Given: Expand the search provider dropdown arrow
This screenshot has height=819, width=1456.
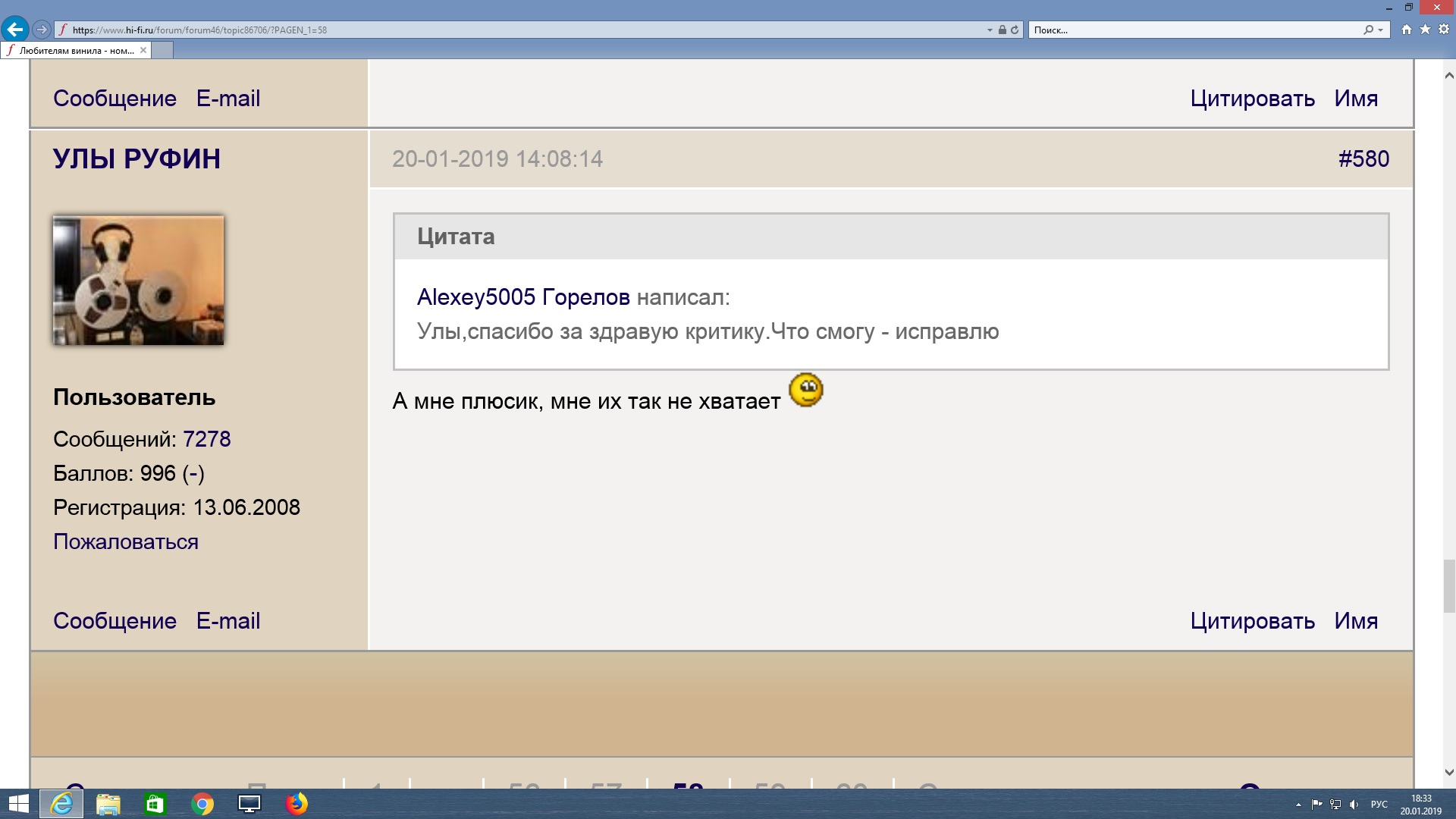Looking at the screenshot, I should 1381,30.
